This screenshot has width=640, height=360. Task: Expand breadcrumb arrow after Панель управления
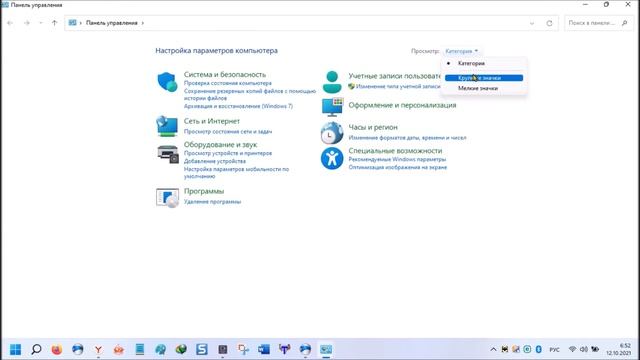[x=142, y=23]
